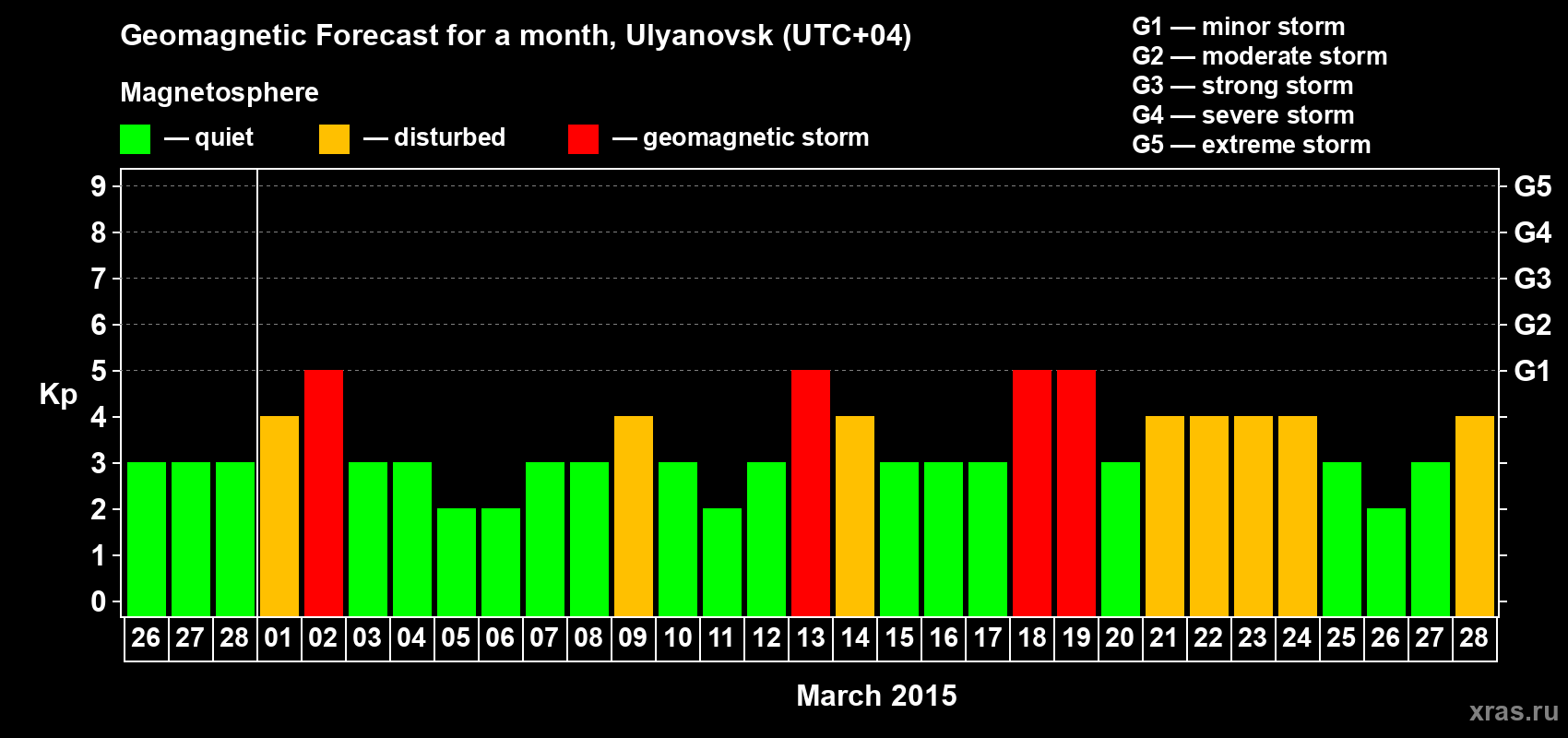
Task: Click the date label 01 on axis
Action: pos(279,638)
